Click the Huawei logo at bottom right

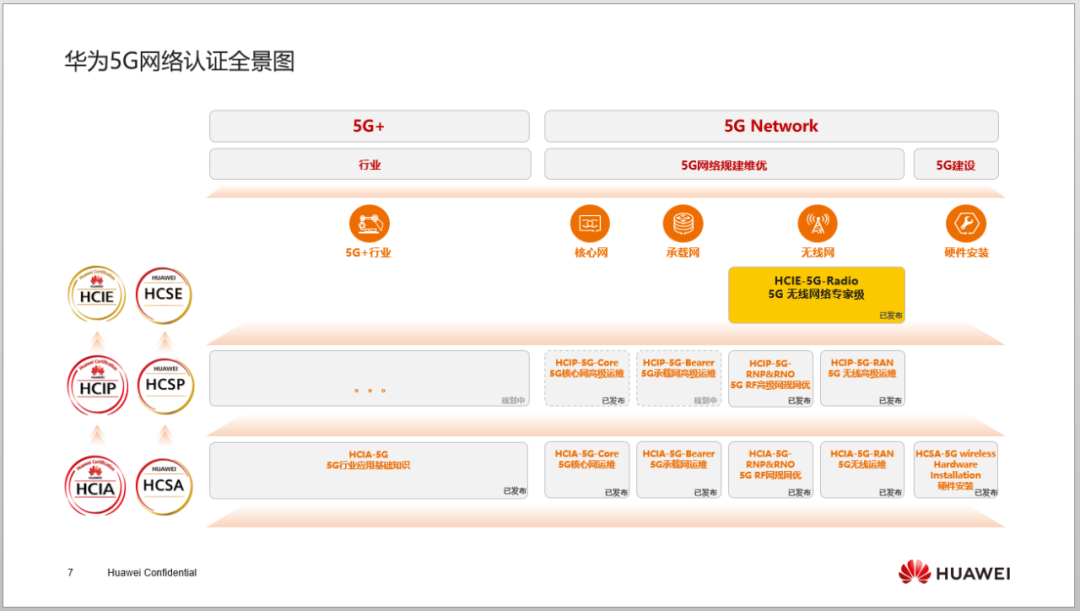click(x=954, y=572)
